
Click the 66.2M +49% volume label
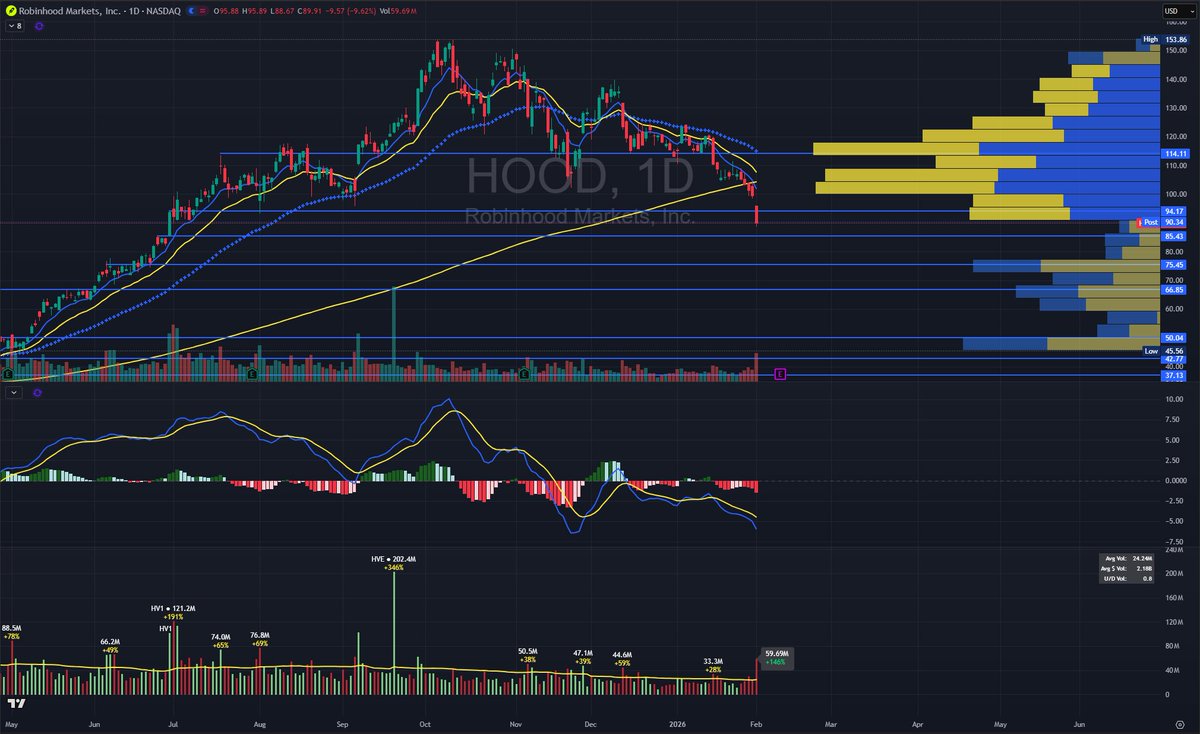[110, 645]
